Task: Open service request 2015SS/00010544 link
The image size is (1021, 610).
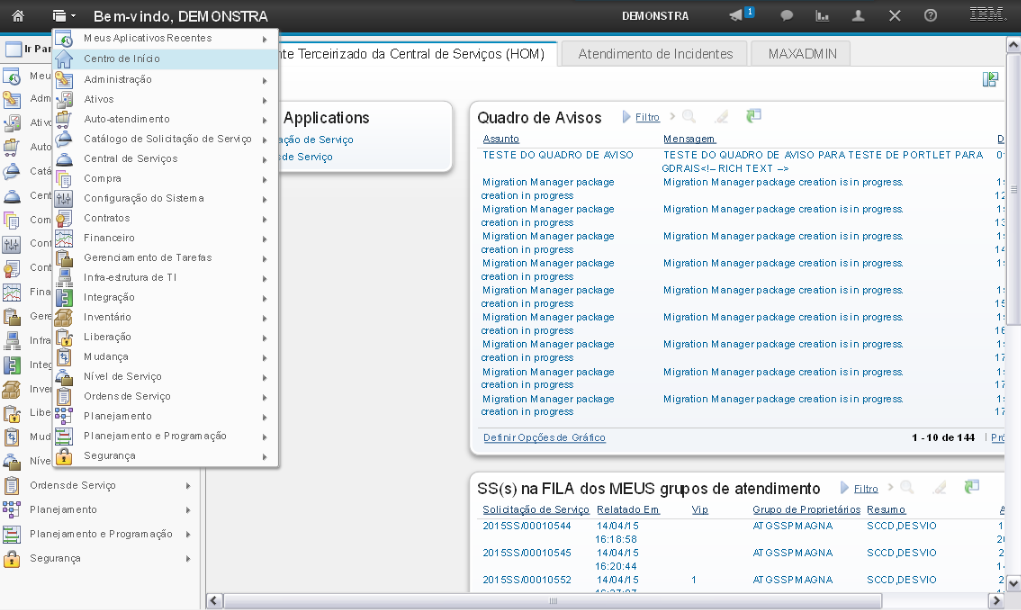Action: [x=526, y=524]
